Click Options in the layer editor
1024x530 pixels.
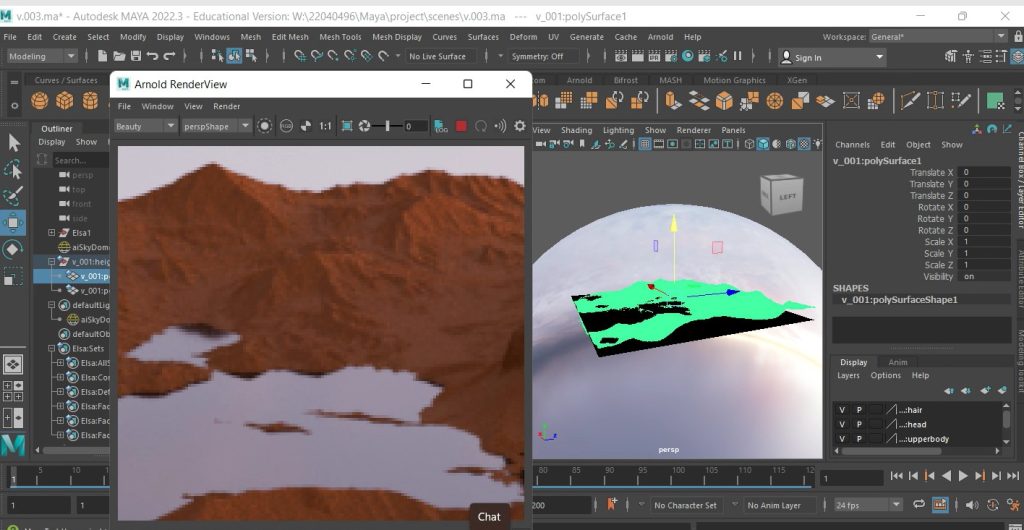pos(886,375)
